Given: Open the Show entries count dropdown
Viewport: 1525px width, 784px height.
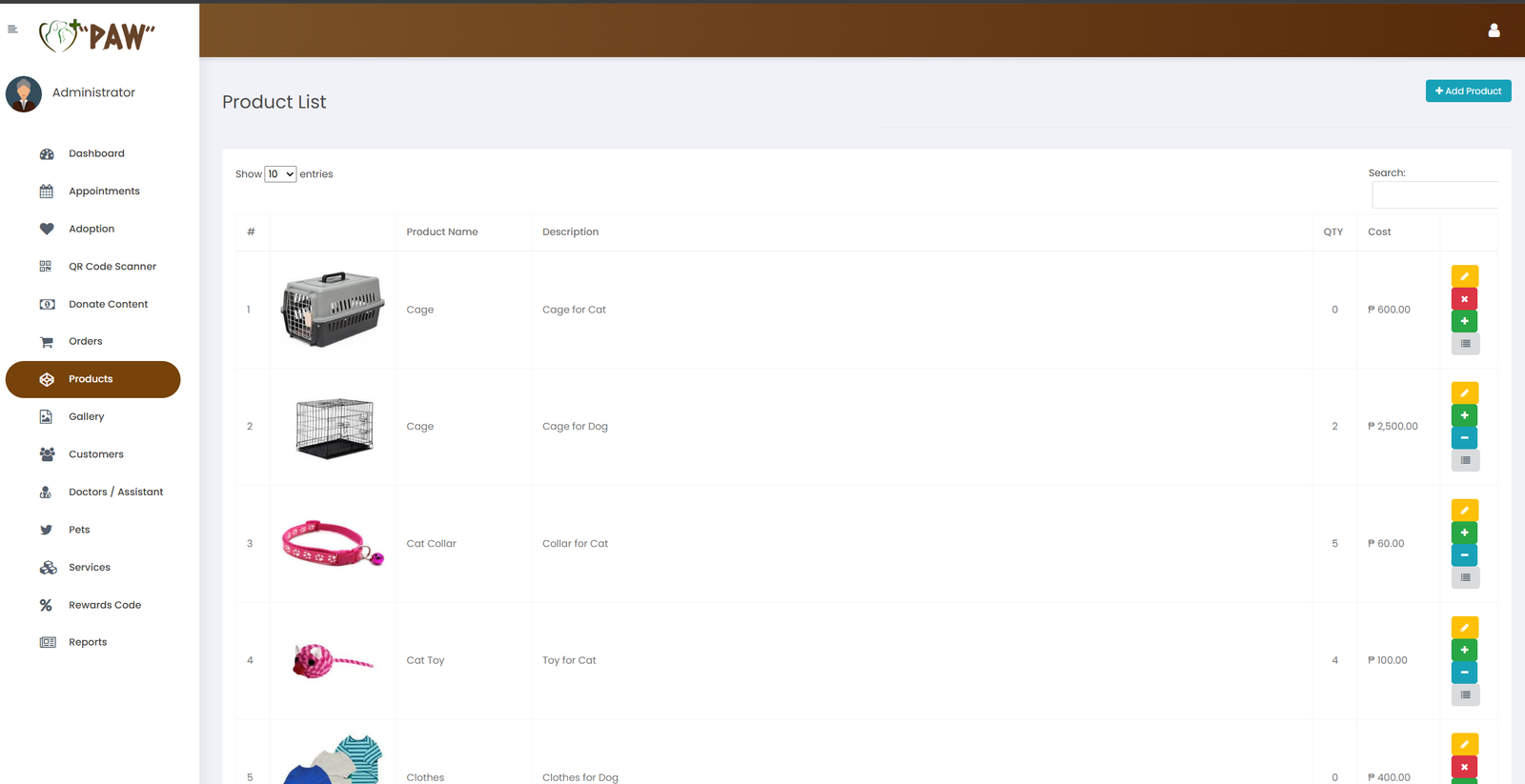Looking at the screenshot, I should [280, 174].
